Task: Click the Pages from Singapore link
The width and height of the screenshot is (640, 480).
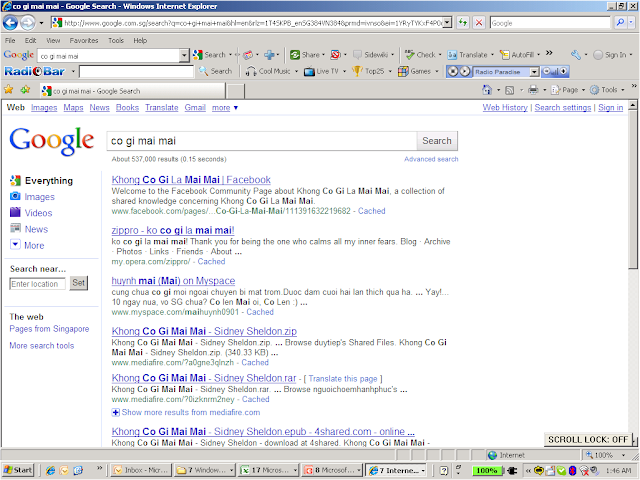Action: coord(49,329)
